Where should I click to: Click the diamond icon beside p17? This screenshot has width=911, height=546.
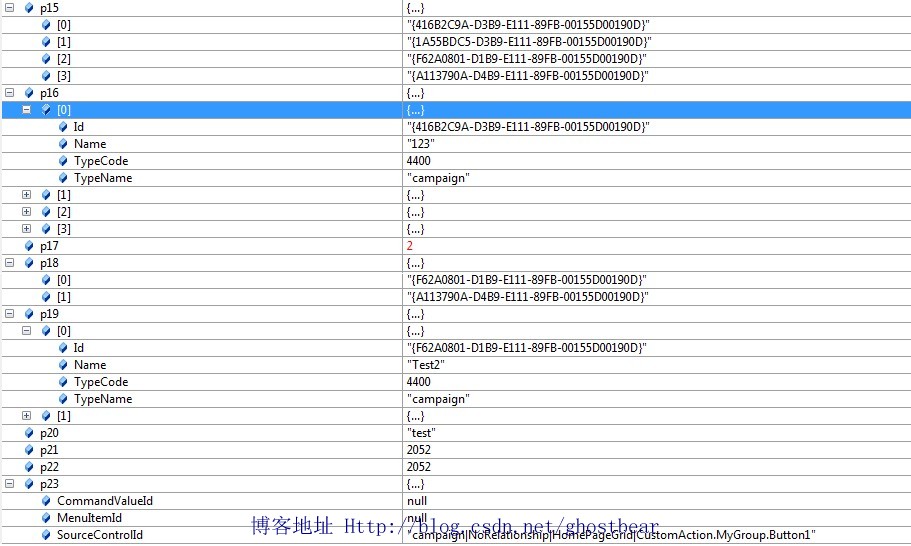(x=29, y=246)
